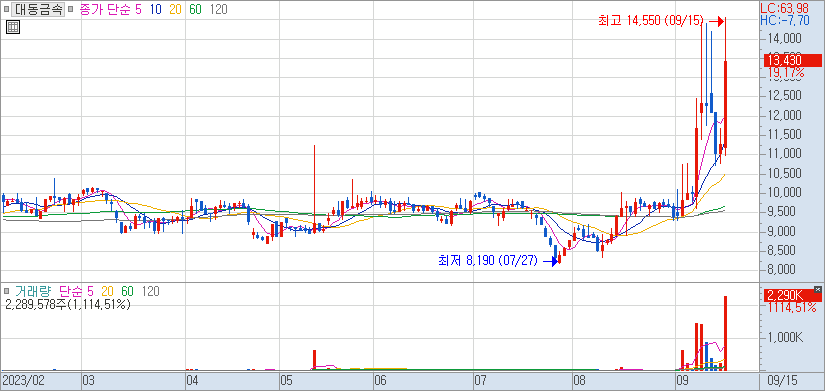
Task: Click the pink 5-day price moving average label
Action: tap(138, 9)
